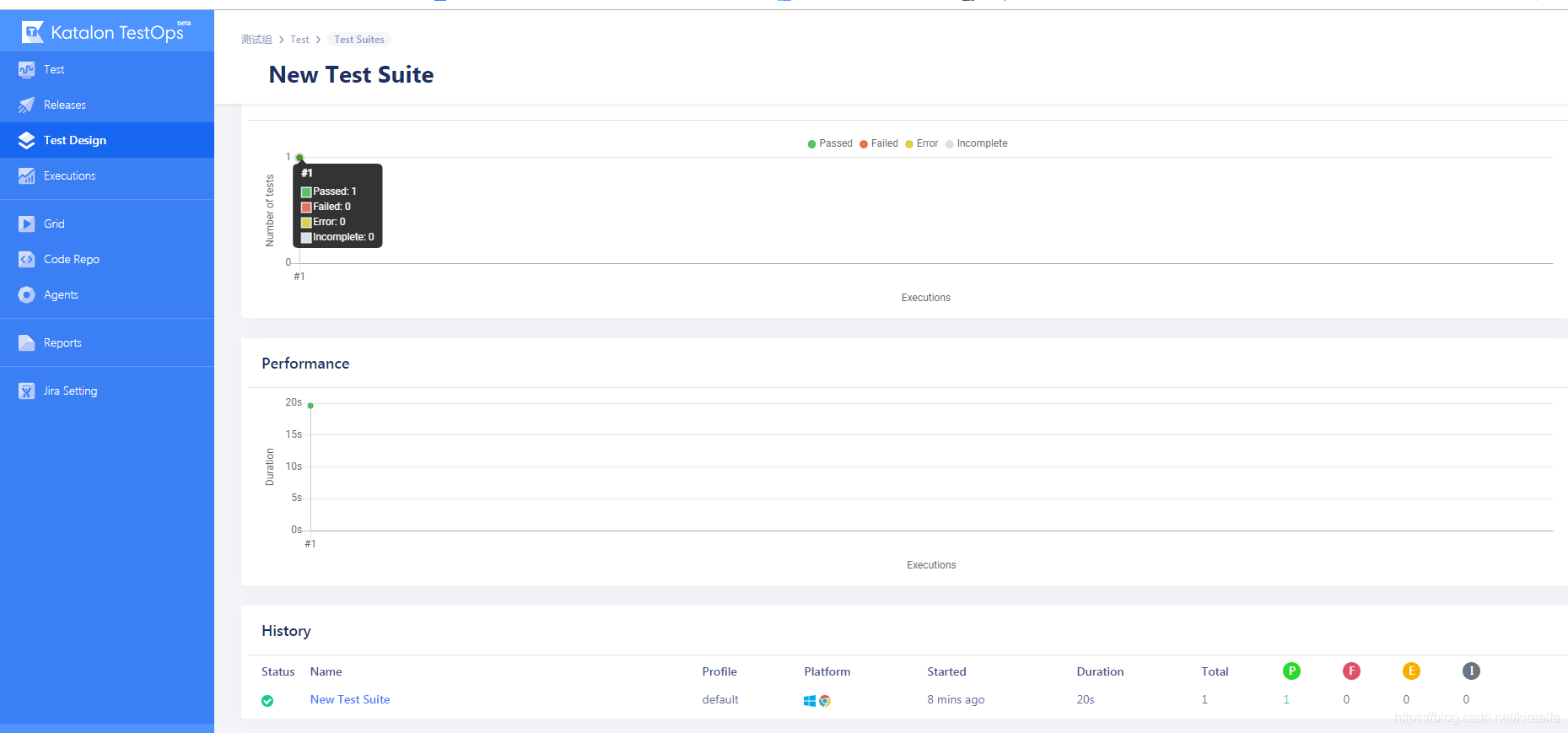
Task: Click the Agents icon
Action: pyautogui.click(x=27, y=295)
